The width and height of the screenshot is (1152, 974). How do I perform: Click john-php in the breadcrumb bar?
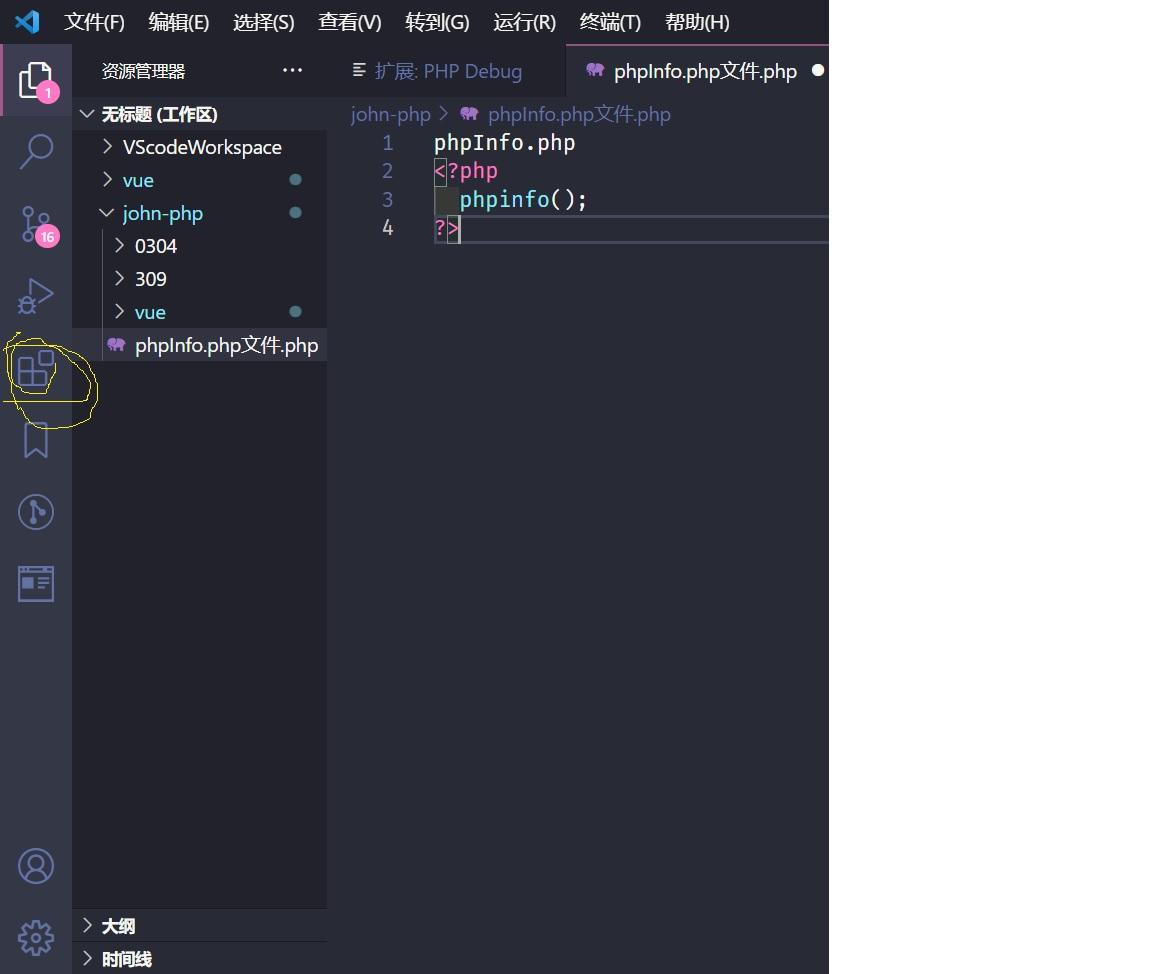tap(390, 114)
